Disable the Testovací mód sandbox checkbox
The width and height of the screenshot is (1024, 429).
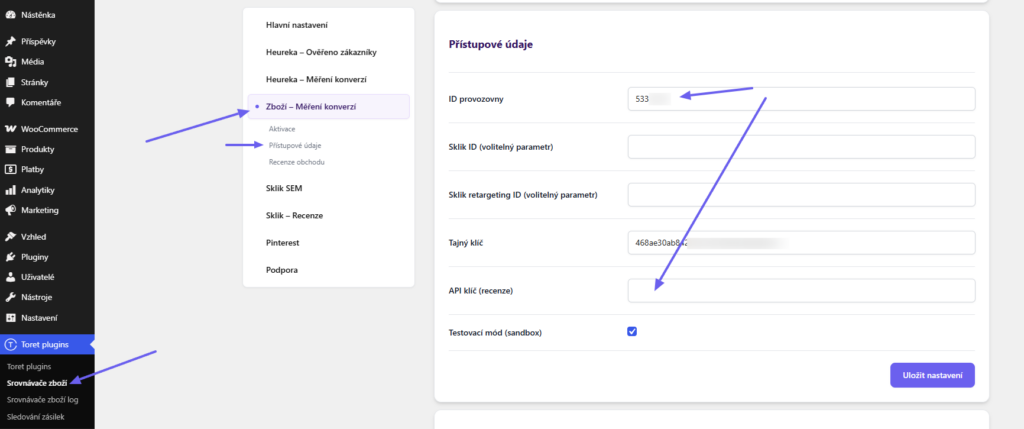[x=632, y=332]
